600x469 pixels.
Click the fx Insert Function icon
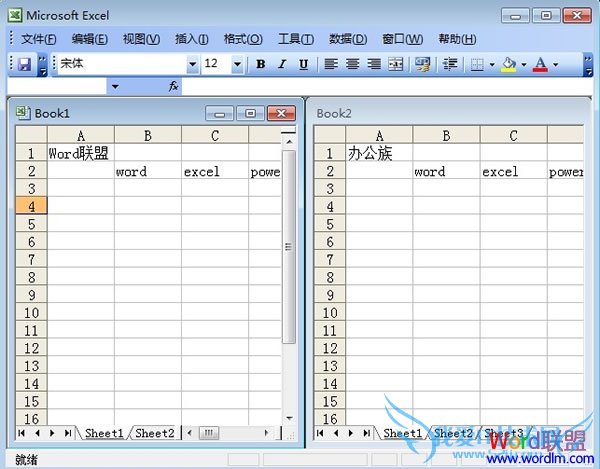pyautogui.click(x=173, y=86)
